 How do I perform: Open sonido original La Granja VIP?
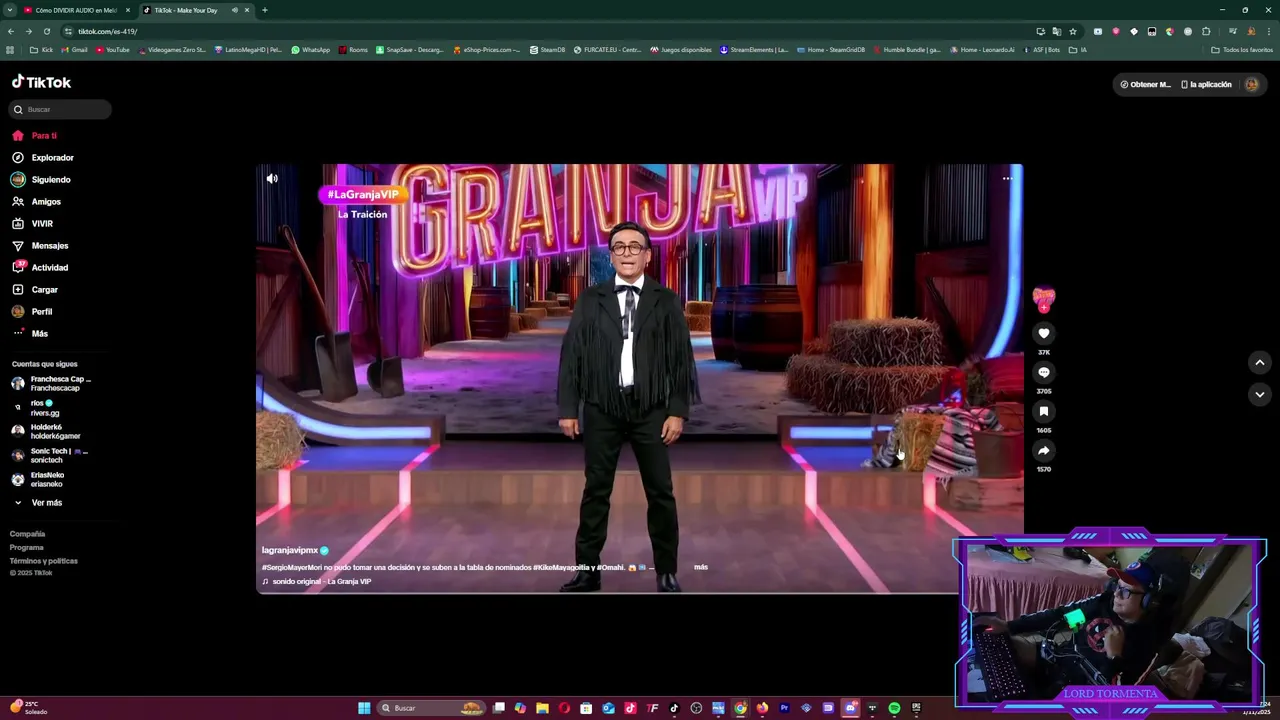[x=316, y=581]
